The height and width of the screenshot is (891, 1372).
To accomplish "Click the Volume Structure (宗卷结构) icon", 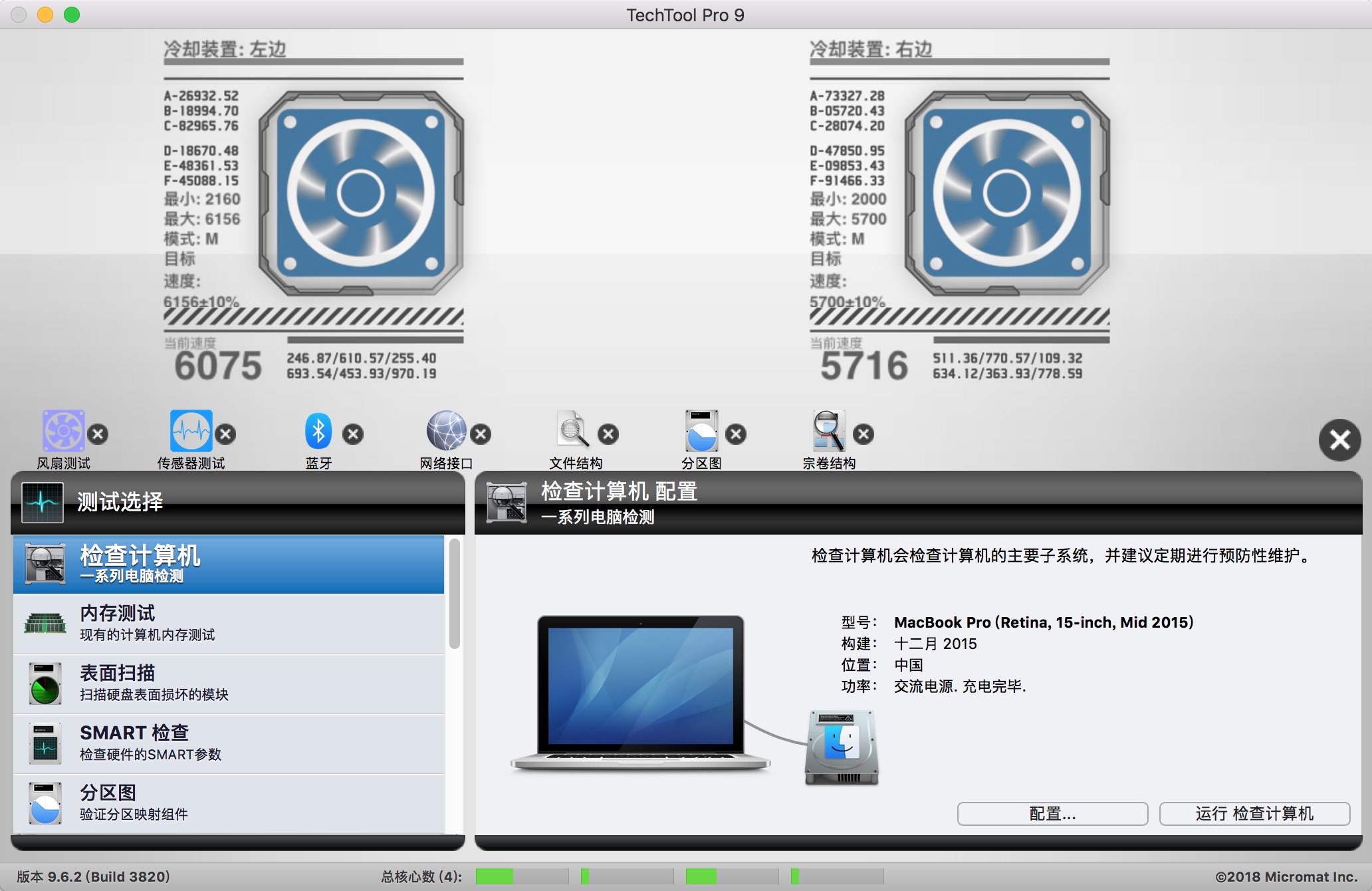I will (x=829, y=431).
